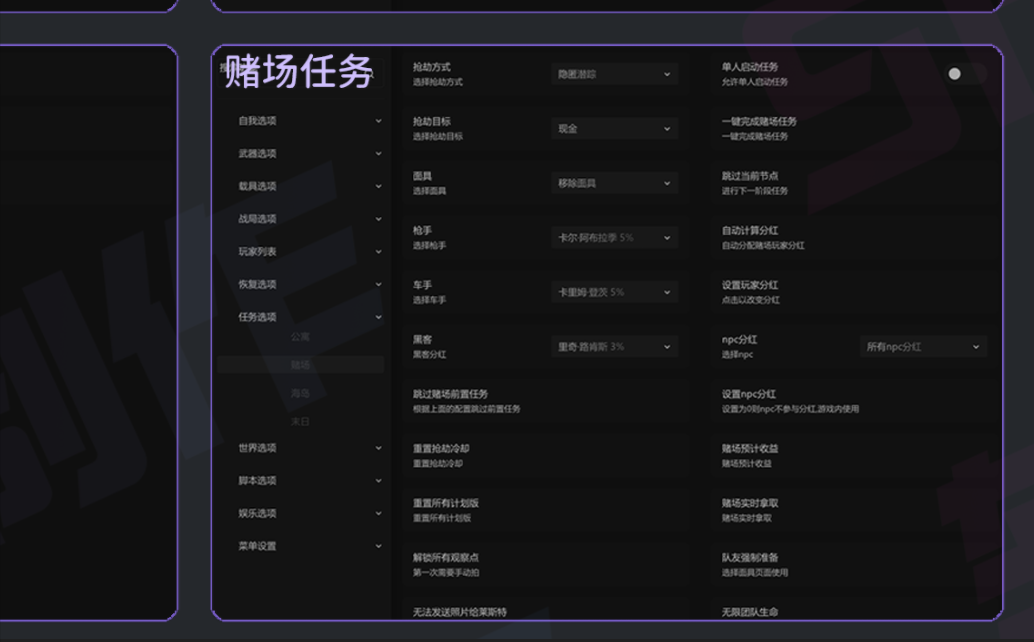Image resolution: width=1034 pixels, height=642 pixels.
Task: Open the 黑客 hacker selection dropdown
Action: [614, 347]
